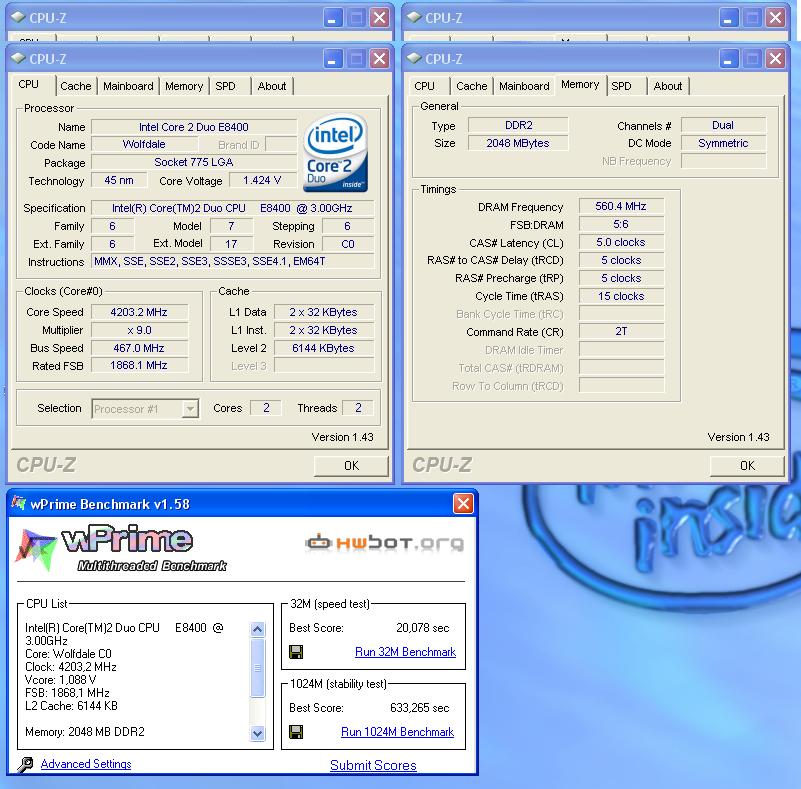Click the CAS# Latency value 5.0 clocks
Image resolution: width=801 pixels, height=789 pixels.
click(x=621, y=242)
